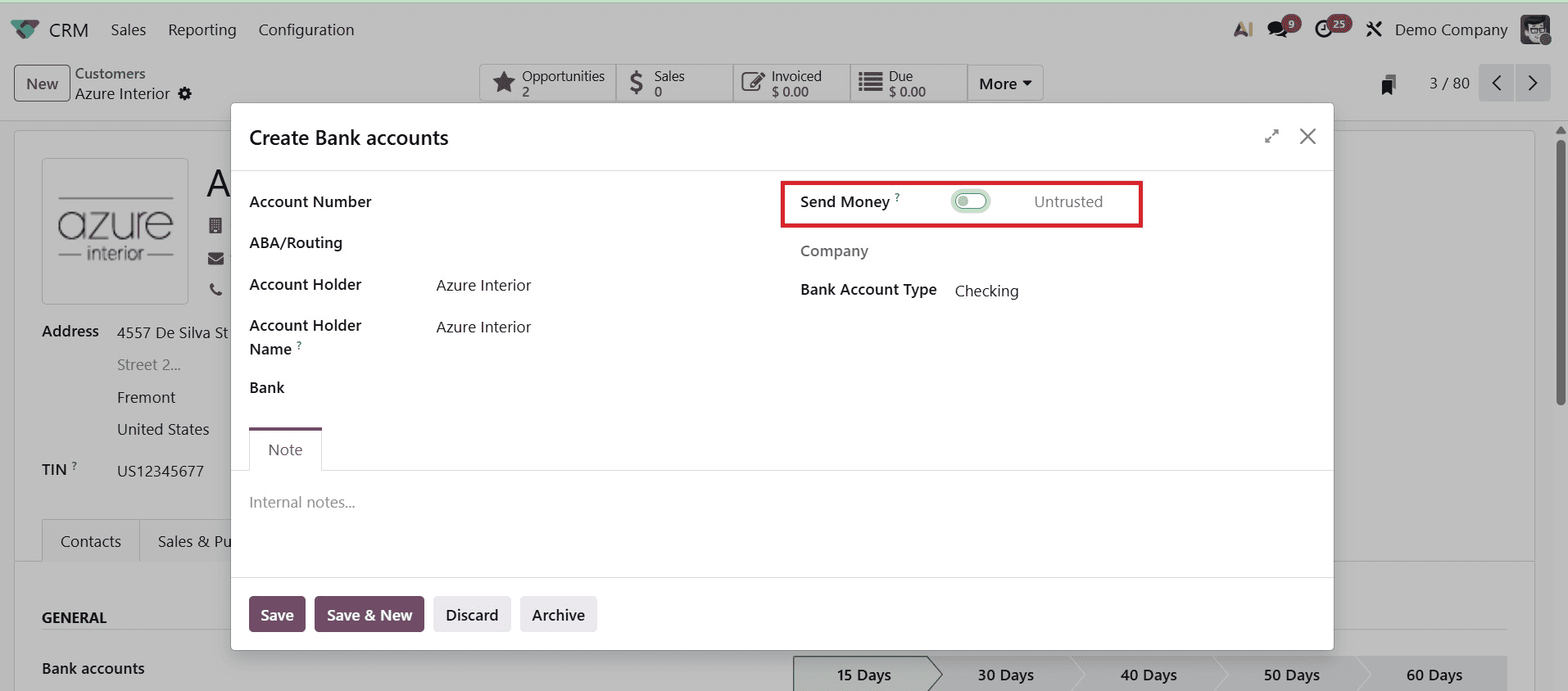Click the TIN help question mark

pyautogui.click(x=74, y=465)
